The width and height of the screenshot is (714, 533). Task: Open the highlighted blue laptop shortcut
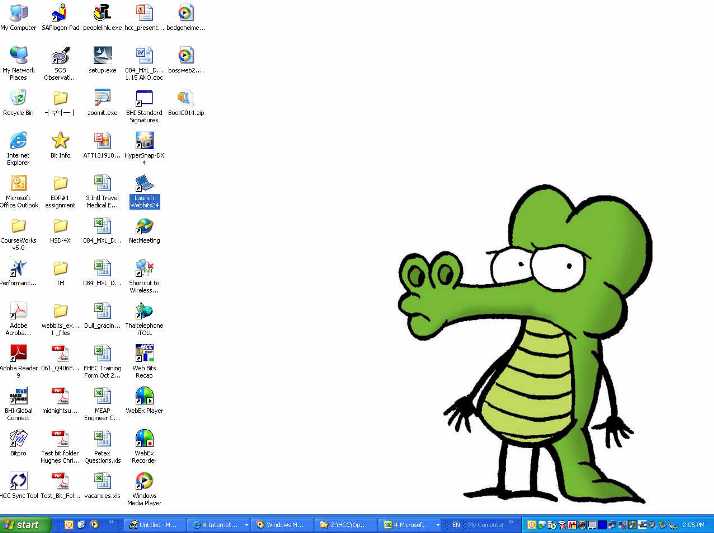[144, 191]
